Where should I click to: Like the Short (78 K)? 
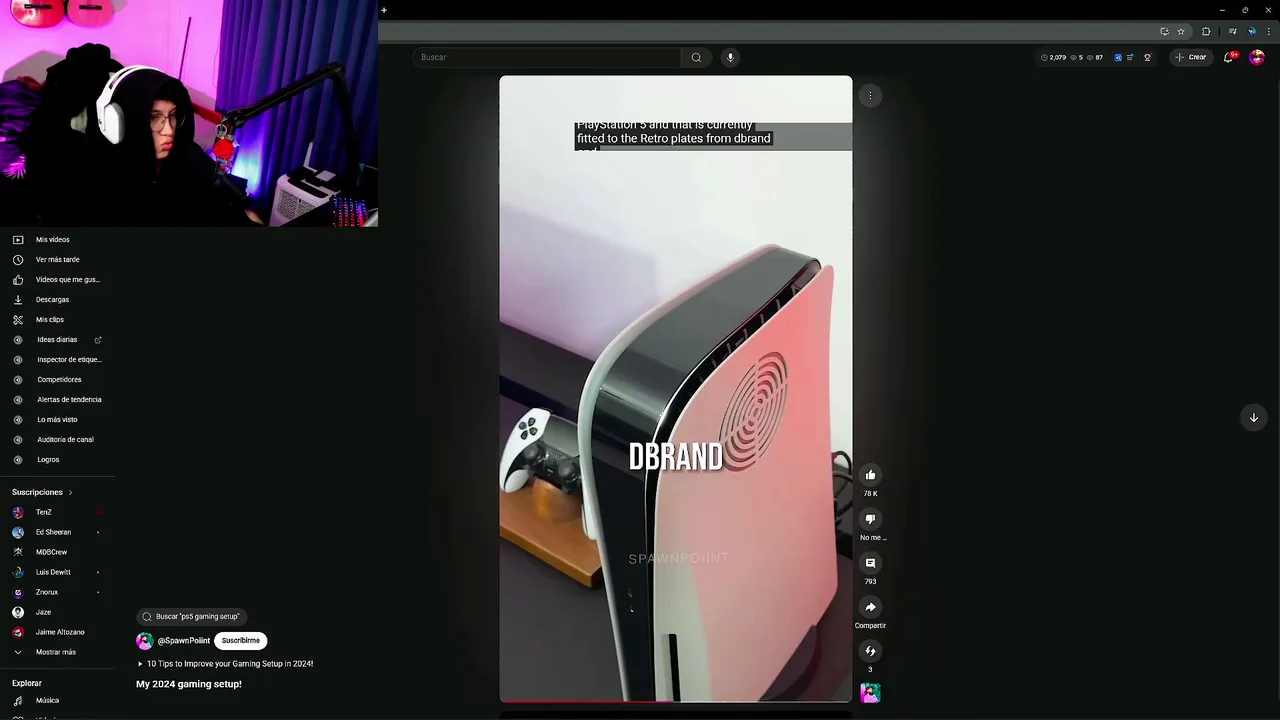[x=870, y=475]
